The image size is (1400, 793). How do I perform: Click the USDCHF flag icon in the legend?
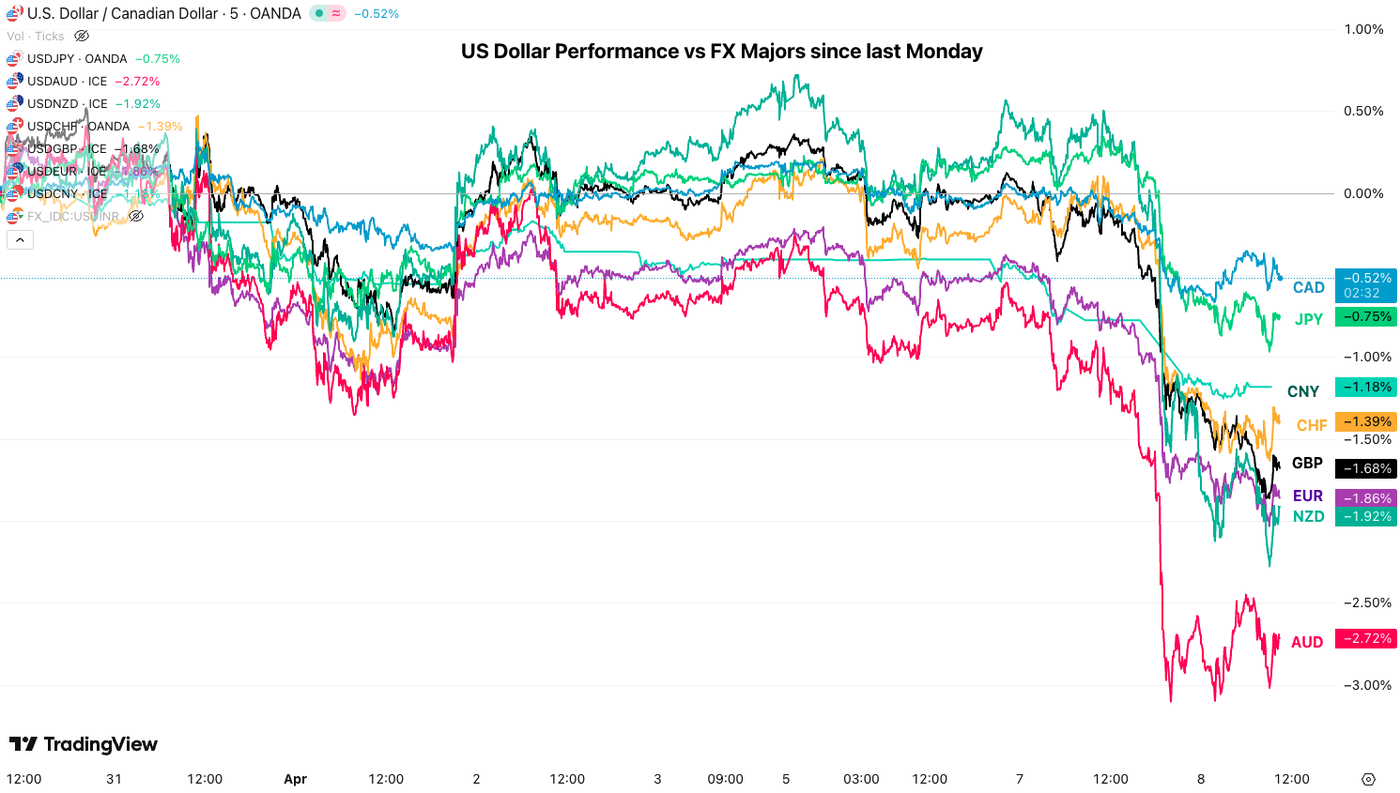click(12, 124)
